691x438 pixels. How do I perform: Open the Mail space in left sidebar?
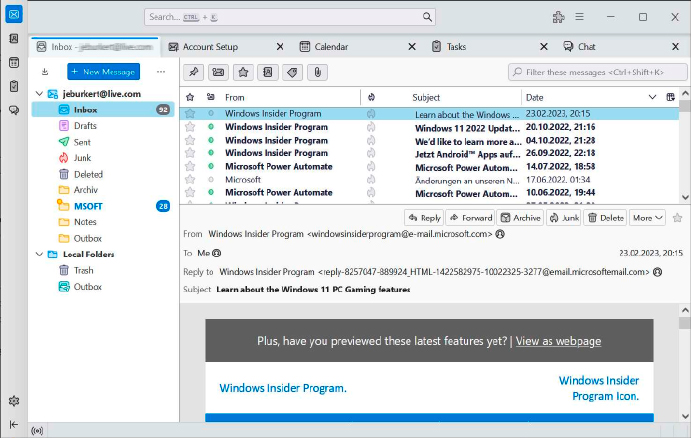[14, 15]
